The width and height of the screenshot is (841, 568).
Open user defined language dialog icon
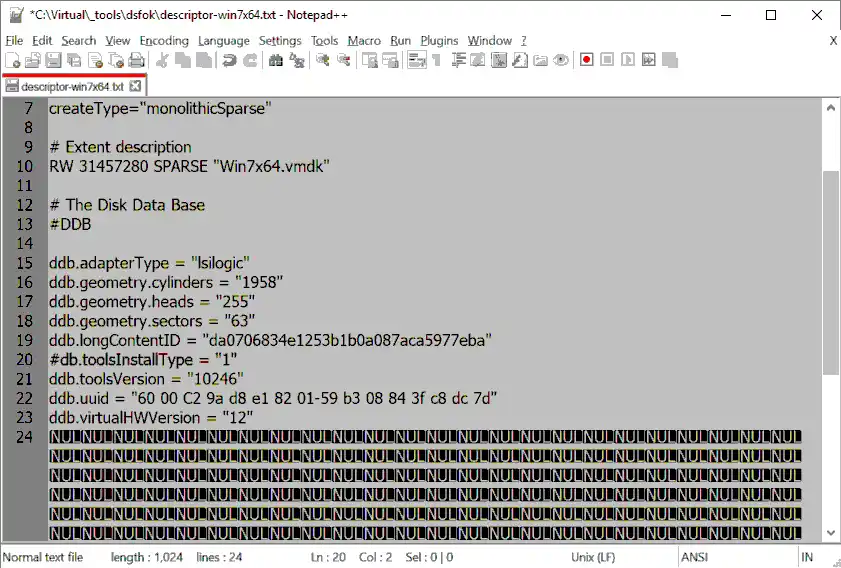(478, 60)
